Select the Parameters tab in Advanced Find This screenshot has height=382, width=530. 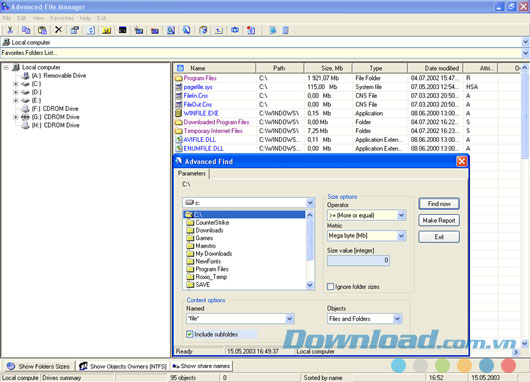coord(192,173)
